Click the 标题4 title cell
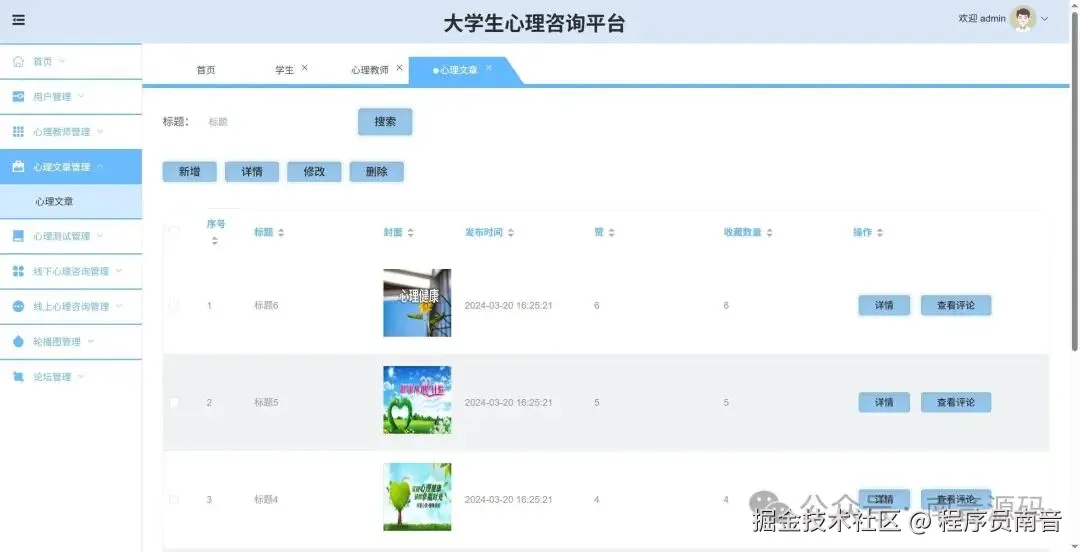 tap(266, 500)
